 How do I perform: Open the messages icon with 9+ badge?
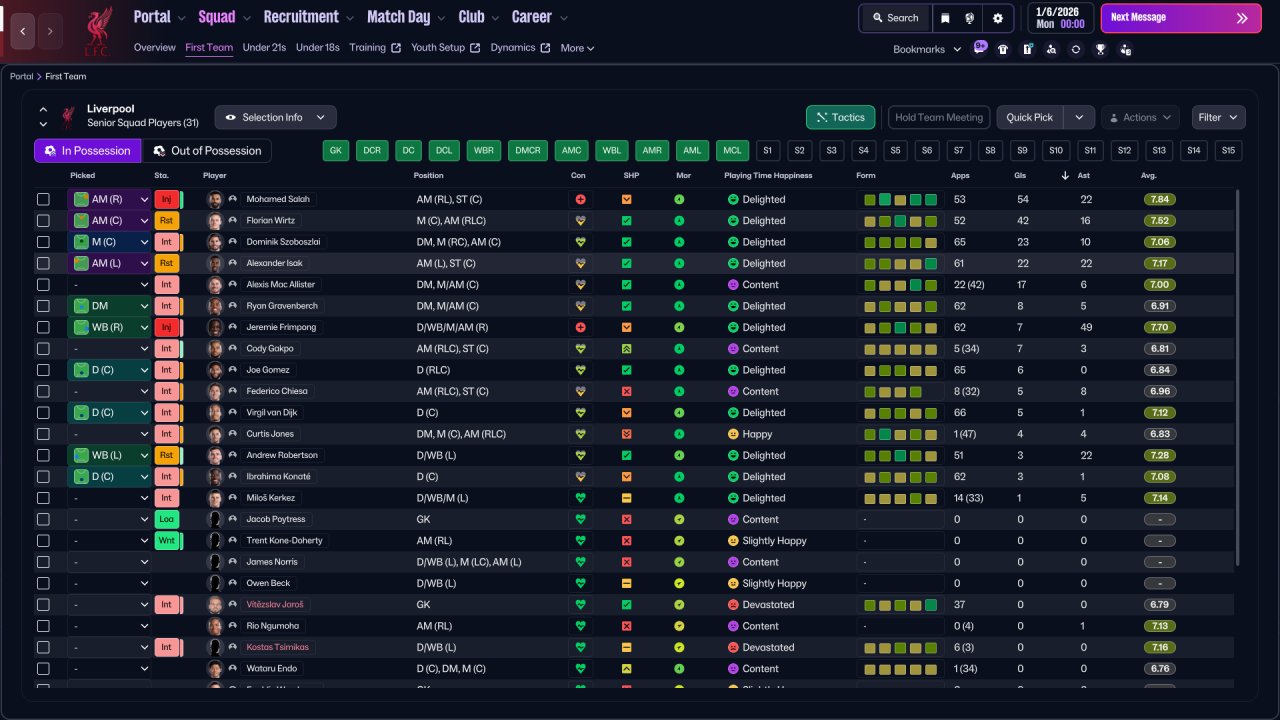[980, 48]
